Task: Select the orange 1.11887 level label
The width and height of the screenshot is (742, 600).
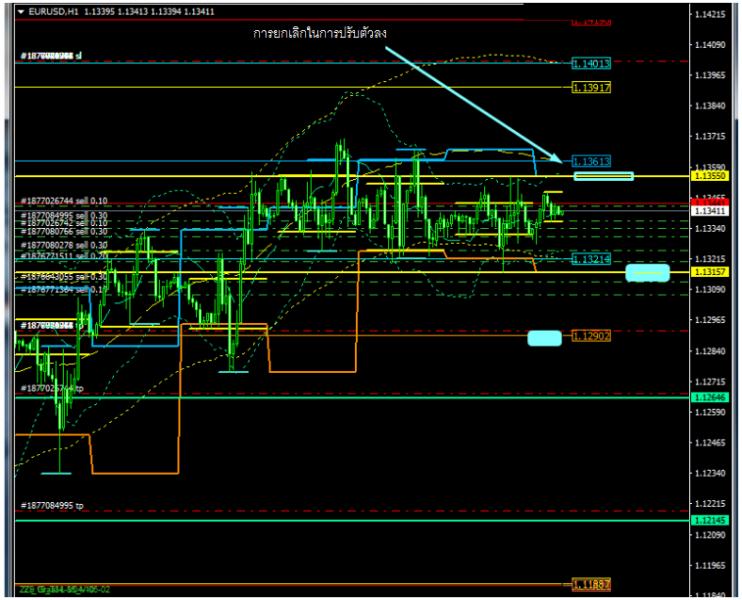Action: click(x=591, y=585)
